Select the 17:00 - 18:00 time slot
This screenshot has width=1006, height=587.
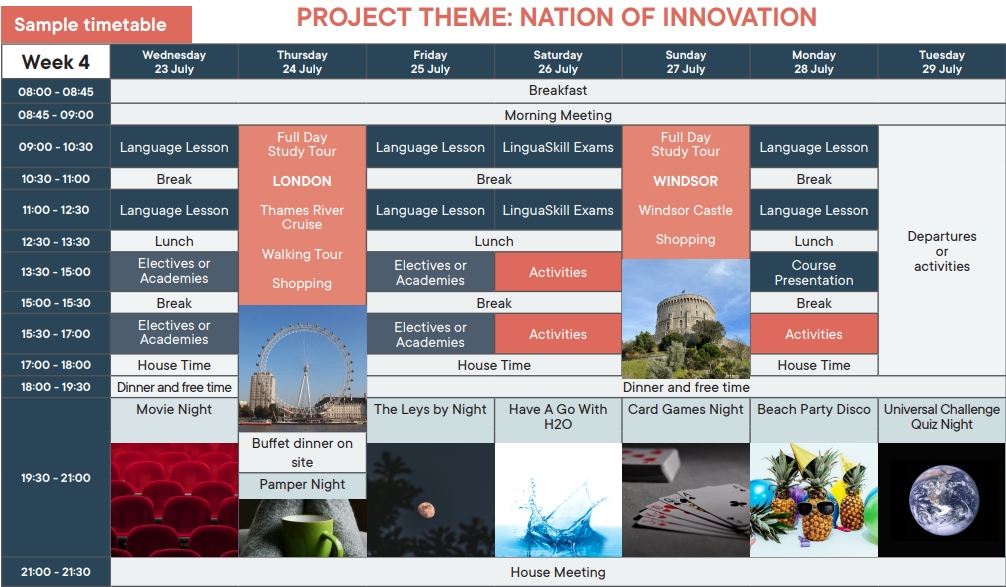point(56,364)
